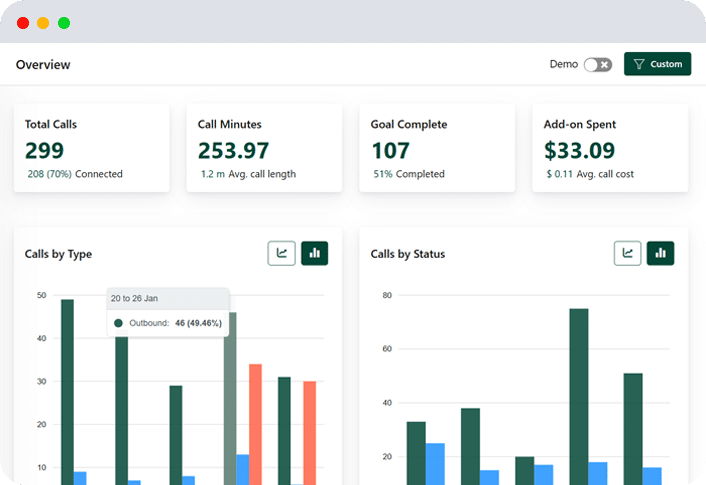Image resolution: width=706 pixels, height=485 pixels.
Task: Click the Outbound green dot in the tooltip
Action: click(118, 323)
